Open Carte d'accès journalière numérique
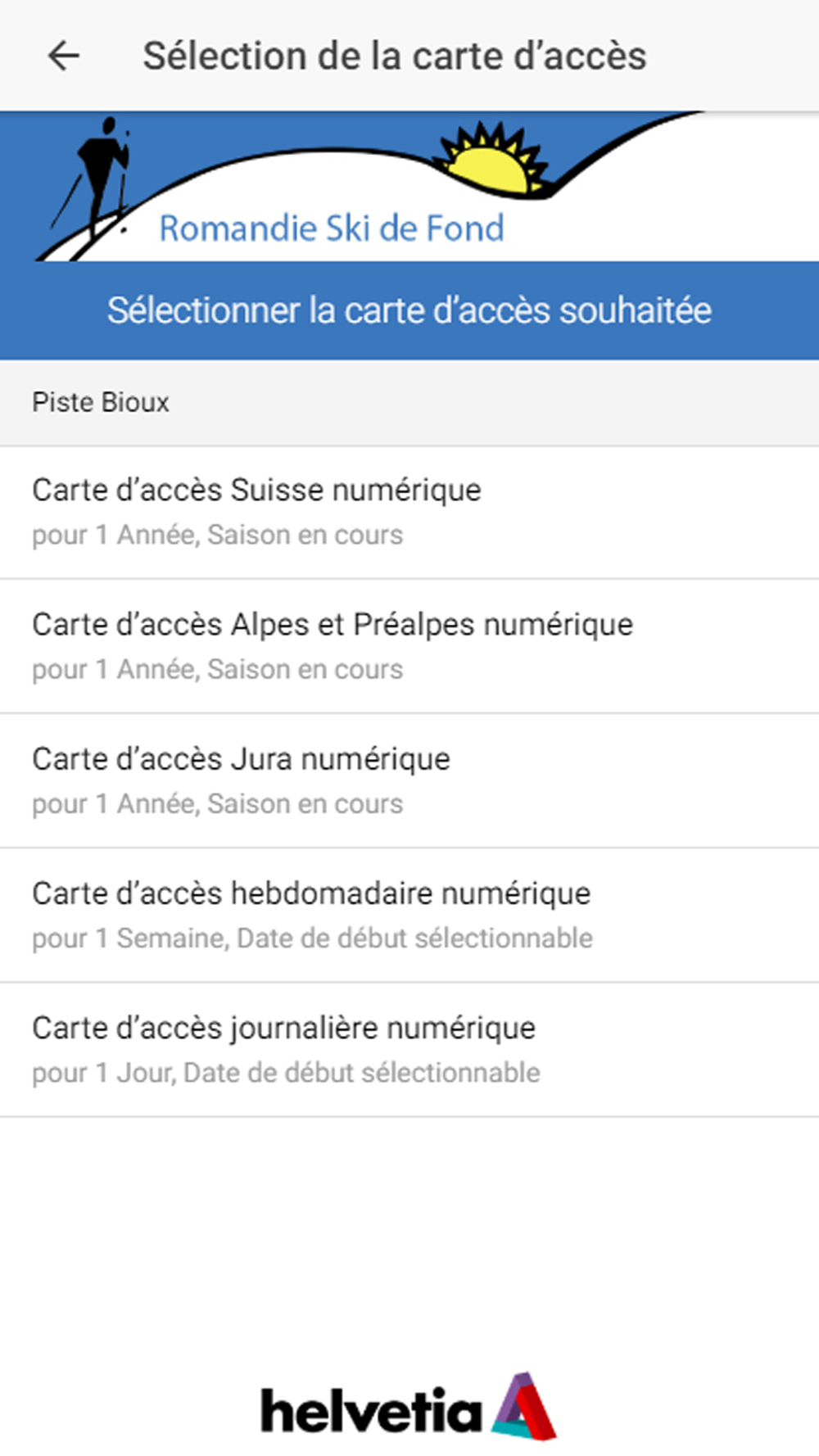The width and height of the screenshot is (819, 1456). (x=283, y=1028)
